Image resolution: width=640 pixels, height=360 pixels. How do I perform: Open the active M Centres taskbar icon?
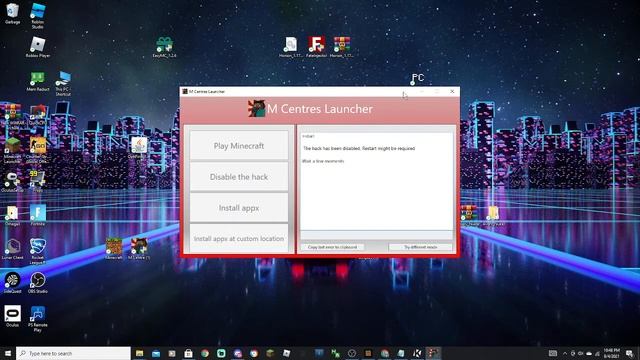point(433,353)
